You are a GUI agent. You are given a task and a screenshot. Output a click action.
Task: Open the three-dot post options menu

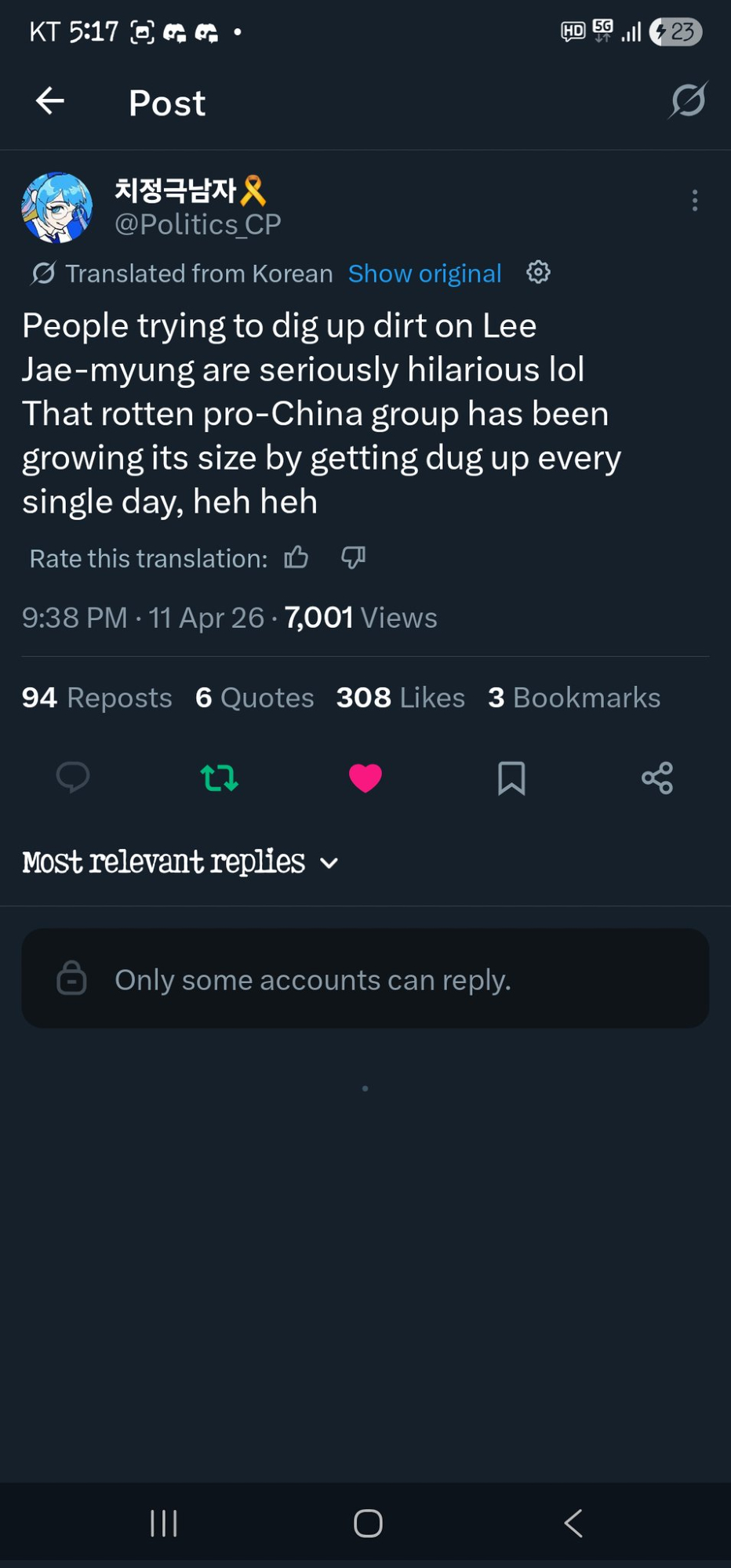pos(694,201)
